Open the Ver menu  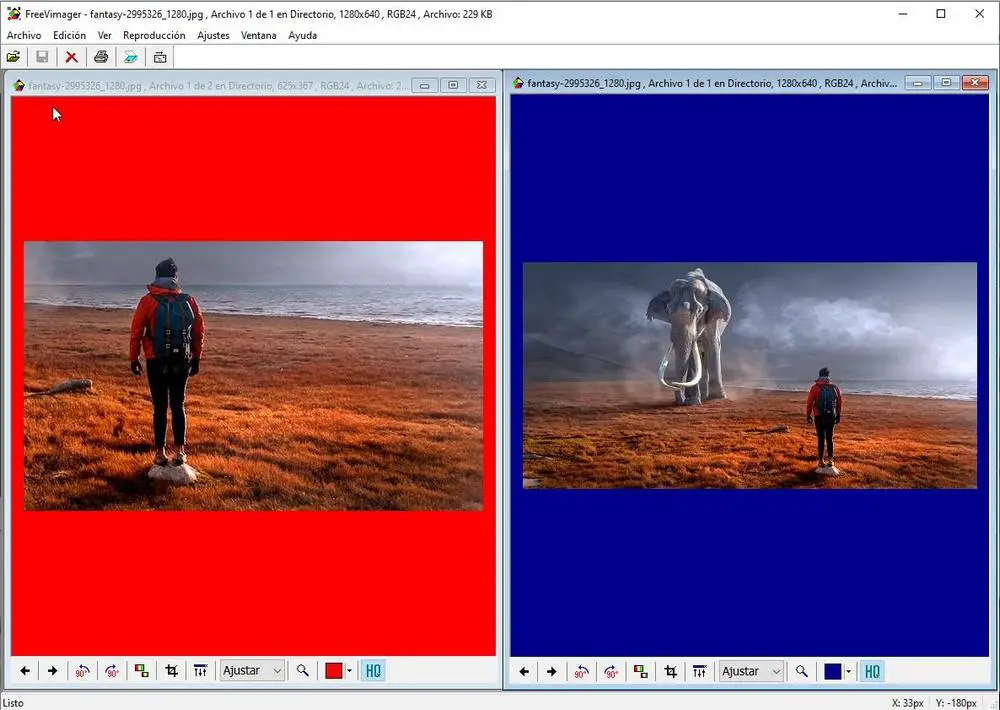[x=105, y=35]
